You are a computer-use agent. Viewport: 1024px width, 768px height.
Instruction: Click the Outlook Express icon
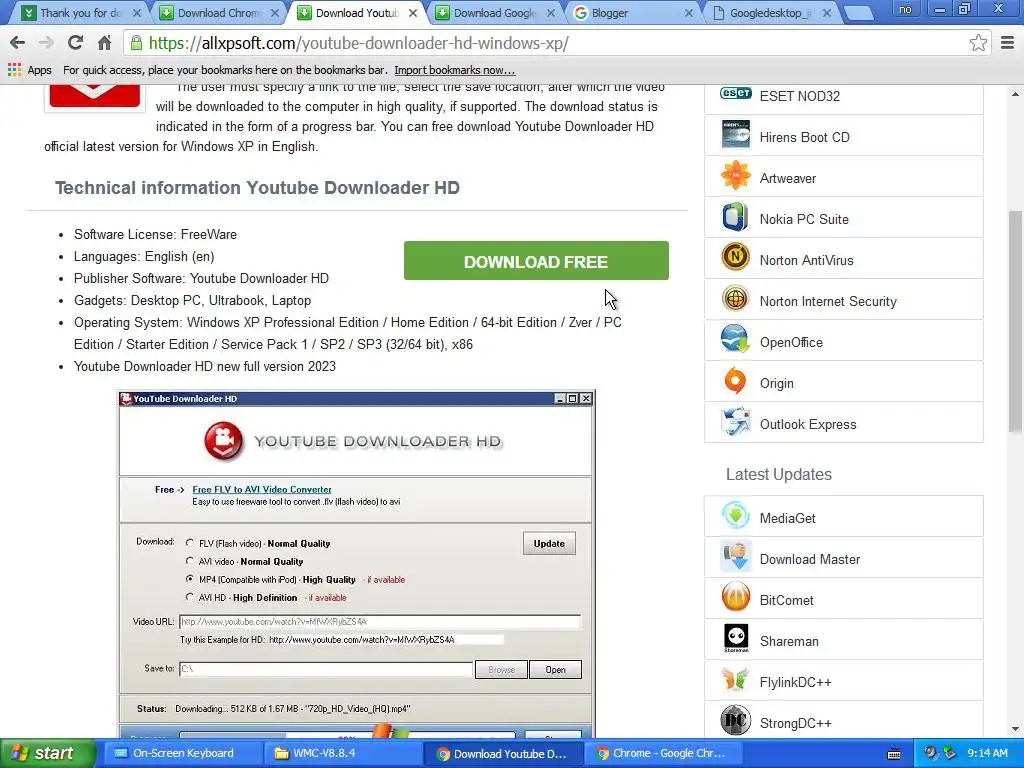pyautogui.click(x=735, y=423)
